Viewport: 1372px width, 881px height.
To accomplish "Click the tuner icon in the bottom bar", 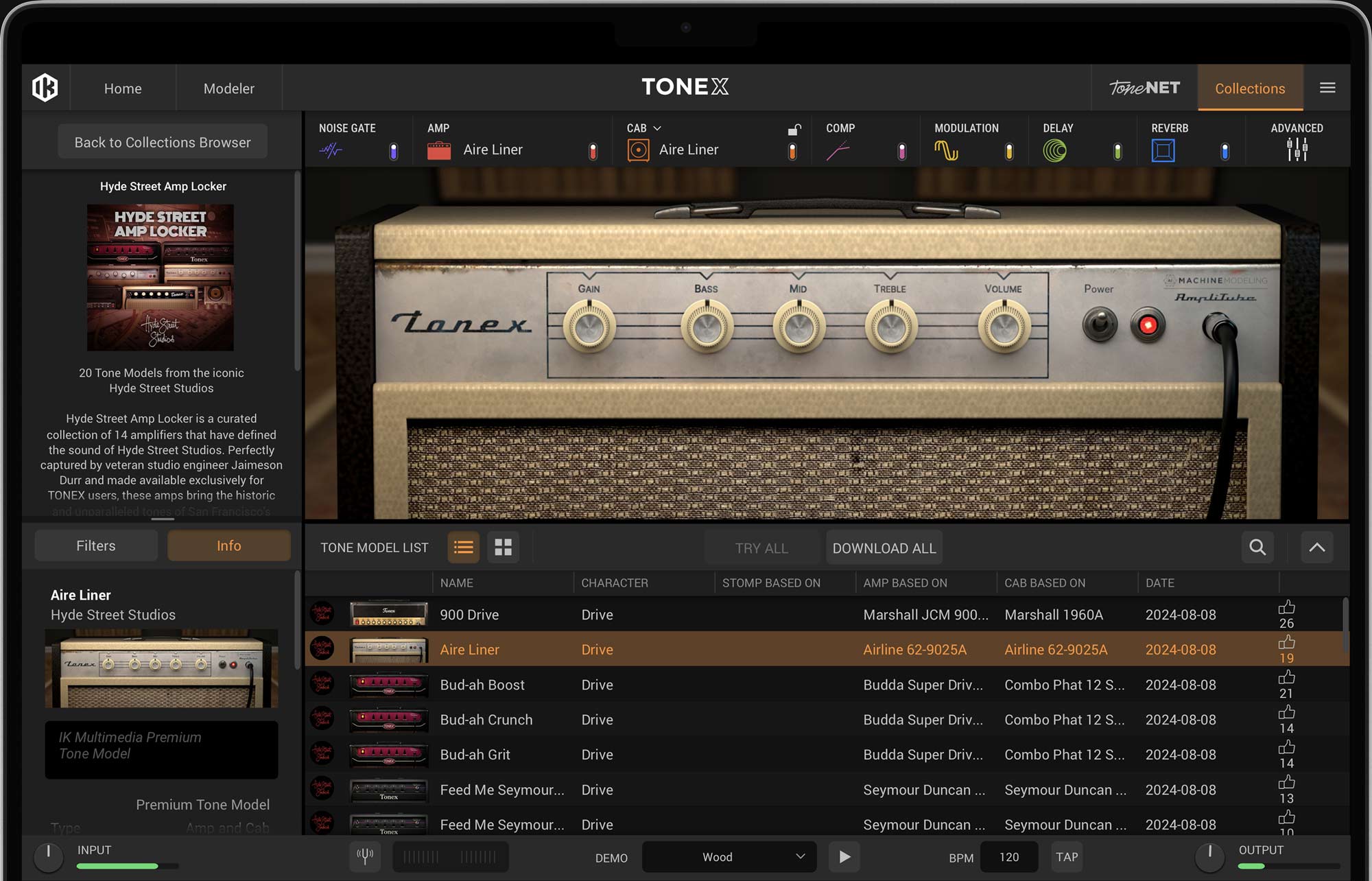I will (366, 856).
